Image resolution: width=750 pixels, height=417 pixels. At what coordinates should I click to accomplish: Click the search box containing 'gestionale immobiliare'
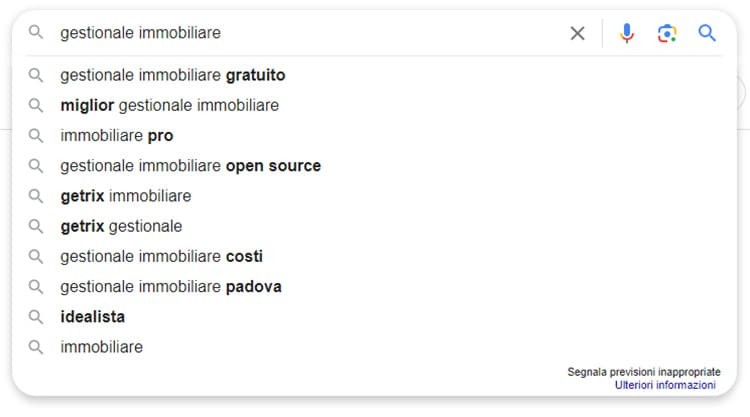[x=306, y=33]
